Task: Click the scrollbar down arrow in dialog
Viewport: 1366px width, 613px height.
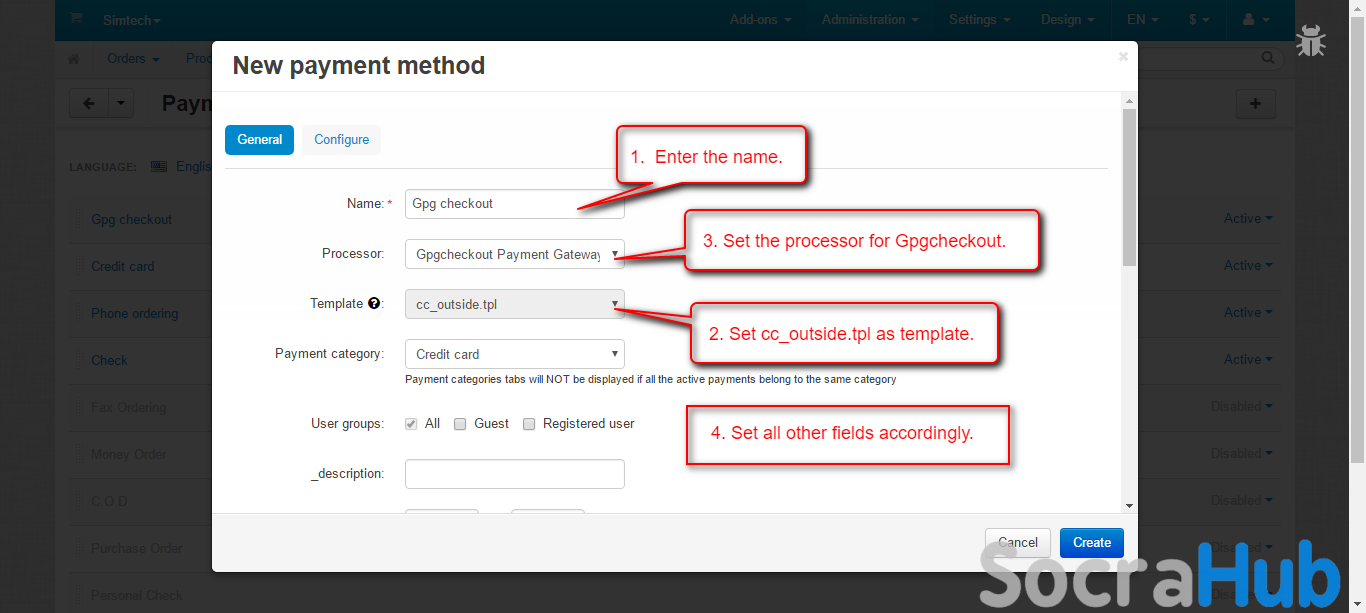Action: coord(1129,506)
